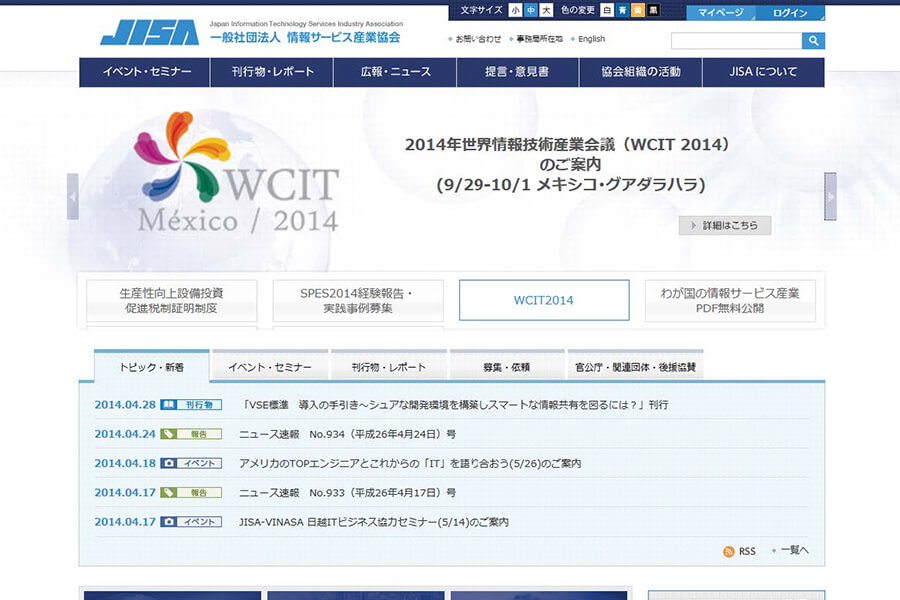
Task: Open the RSS feed icon
Action: [x=728, y=551]
